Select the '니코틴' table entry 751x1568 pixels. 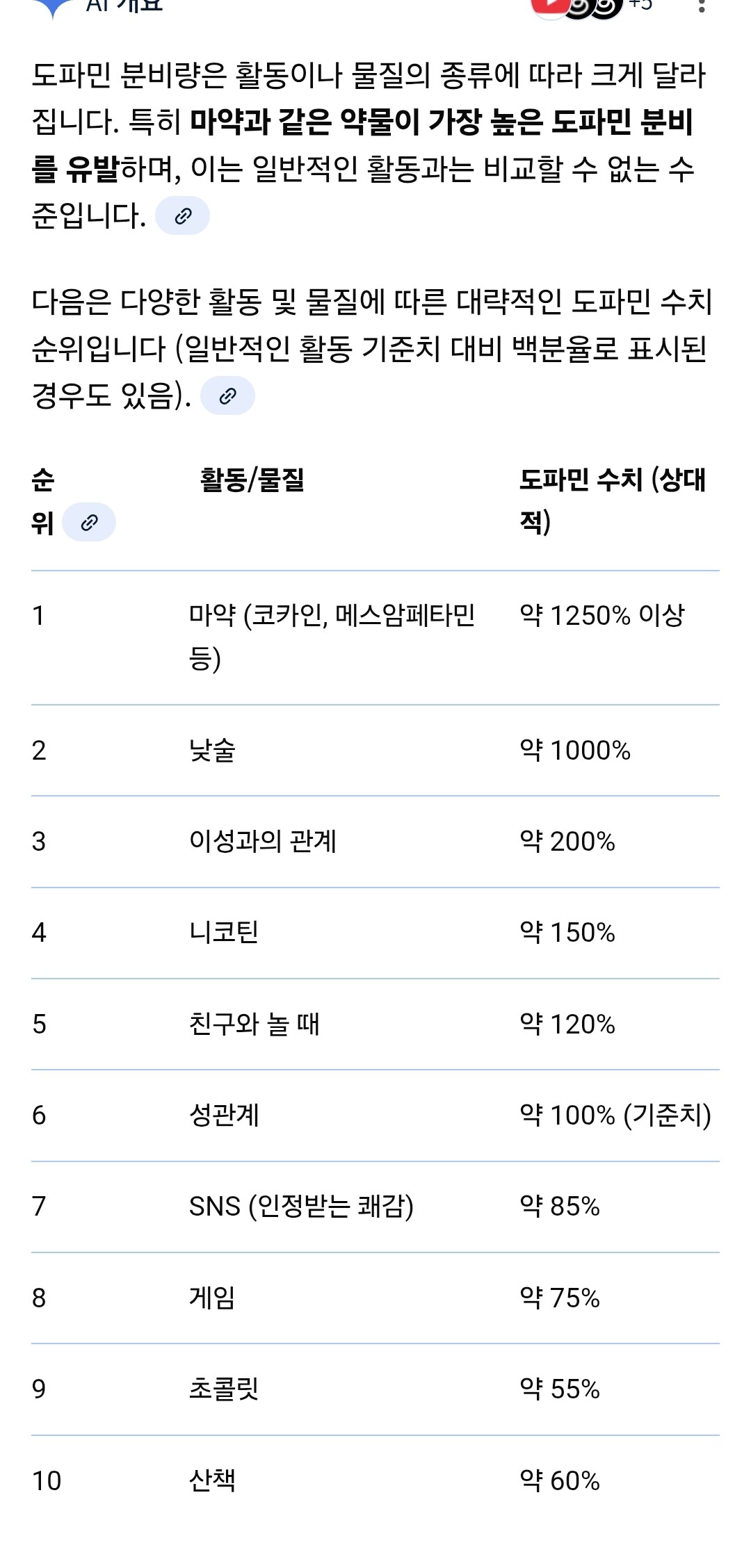pyautogui.click(x=224, y=933)
